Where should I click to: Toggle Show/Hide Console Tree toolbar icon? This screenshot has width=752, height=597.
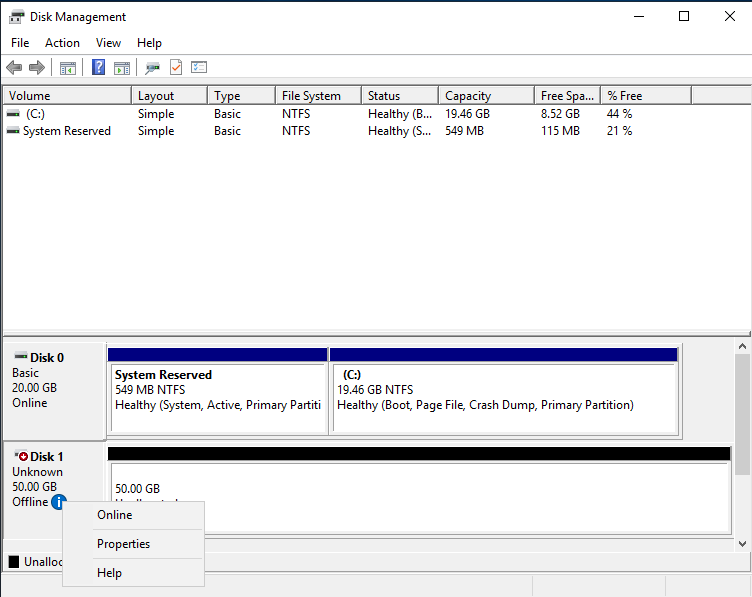click(x=68, y=68)
